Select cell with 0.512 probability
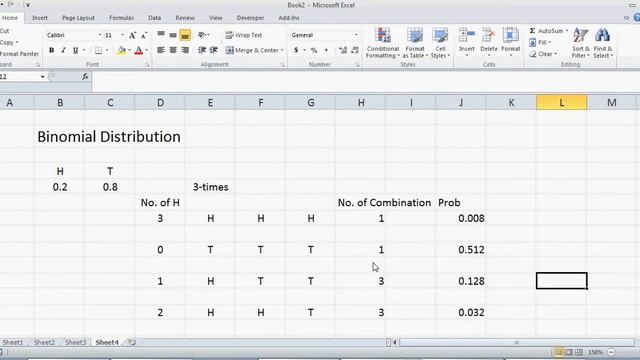This screenshot has height=360, width=640. coord(461,249)
